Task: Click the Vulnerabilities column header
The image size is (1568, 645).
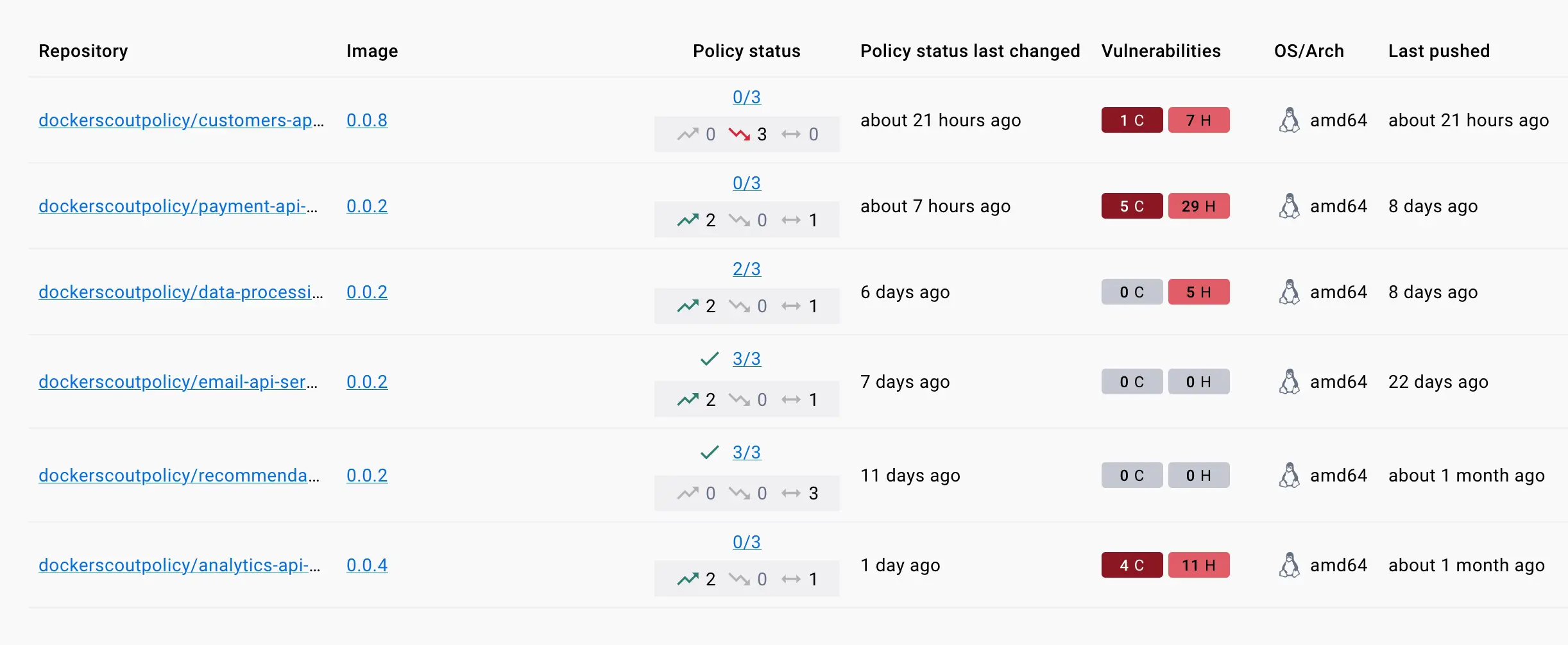Action: pos(1160,51)
